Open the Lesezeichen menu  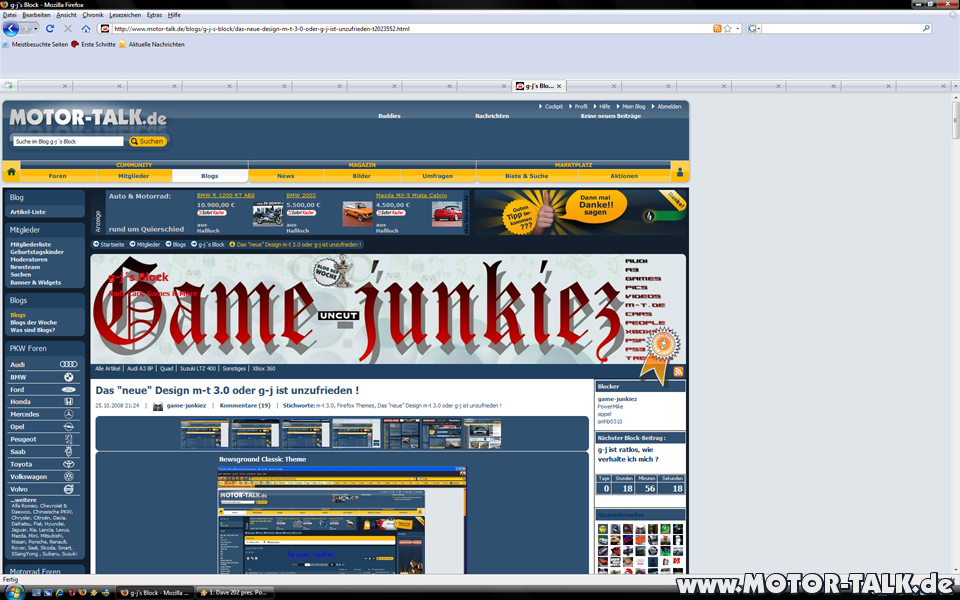click(x=125, y=15)
